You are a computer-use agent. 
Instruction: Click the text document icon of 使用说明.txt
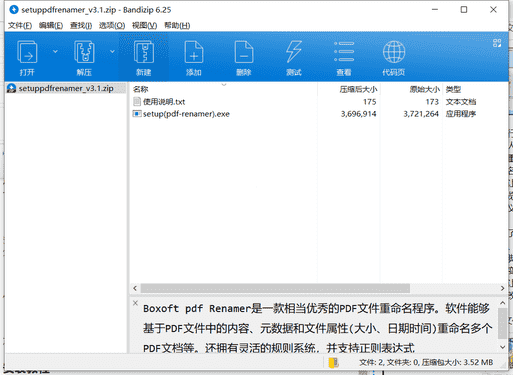(x=137, y=101)
